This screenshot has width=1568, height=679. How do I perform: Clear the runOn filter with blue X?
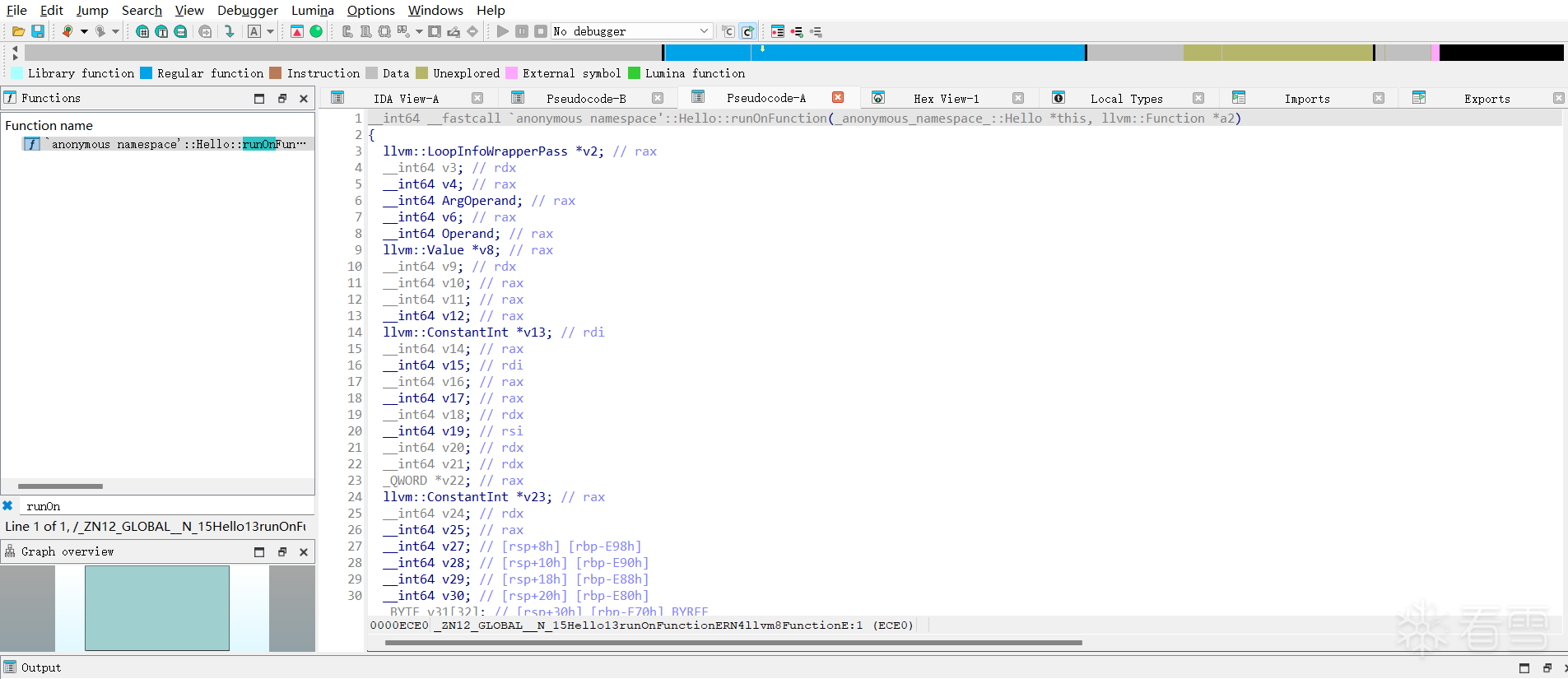[7, 505]
